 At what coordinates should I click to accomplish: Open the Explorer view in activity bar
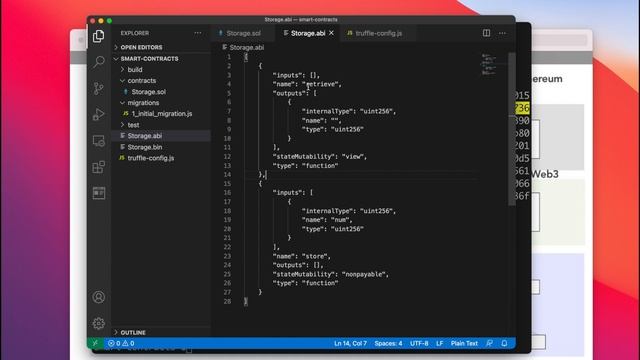click(98, 36)
